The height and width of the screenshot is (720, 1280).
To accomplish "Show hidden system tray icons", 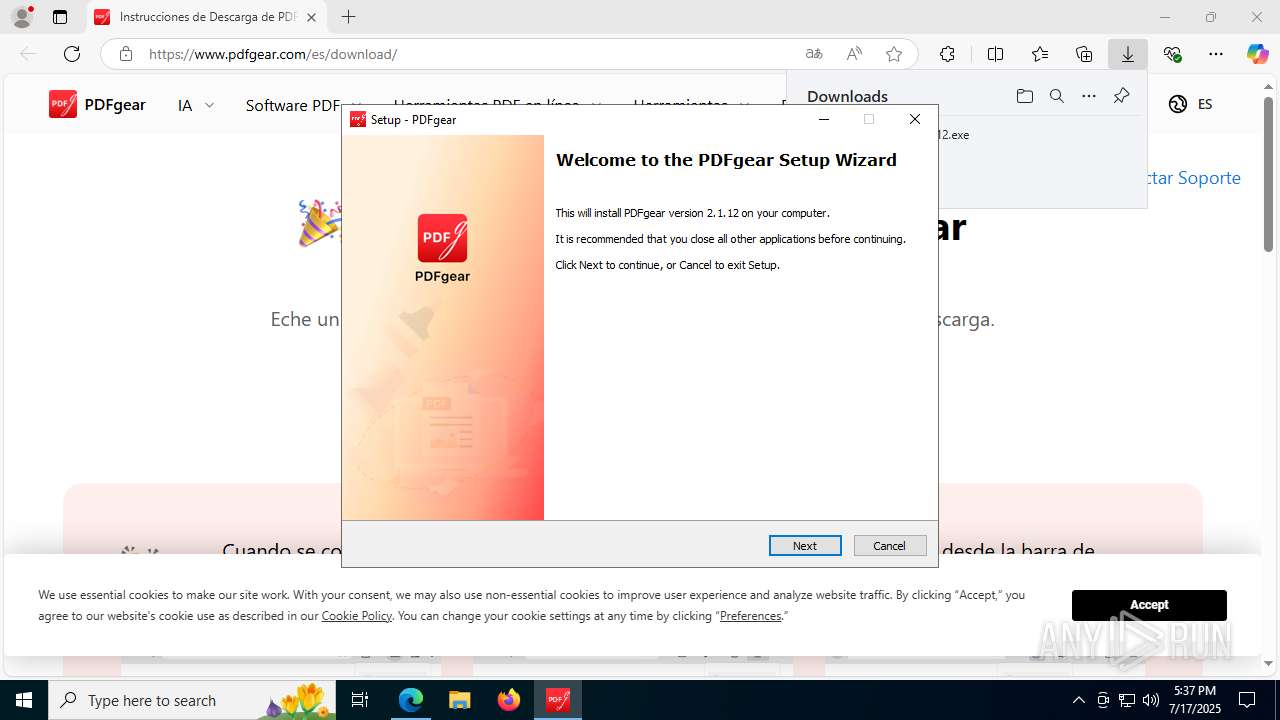I will (x=1078, y=700).
